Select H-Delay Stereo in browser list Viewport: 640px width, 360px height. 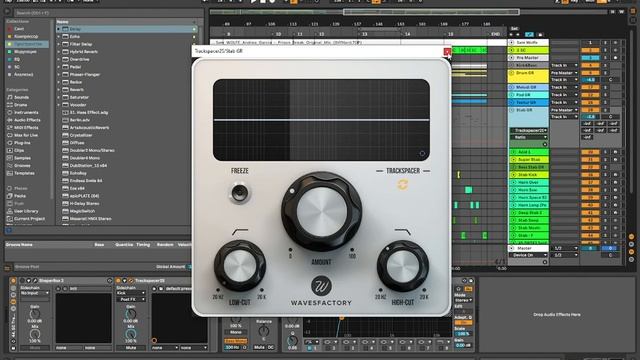point(84,203)
